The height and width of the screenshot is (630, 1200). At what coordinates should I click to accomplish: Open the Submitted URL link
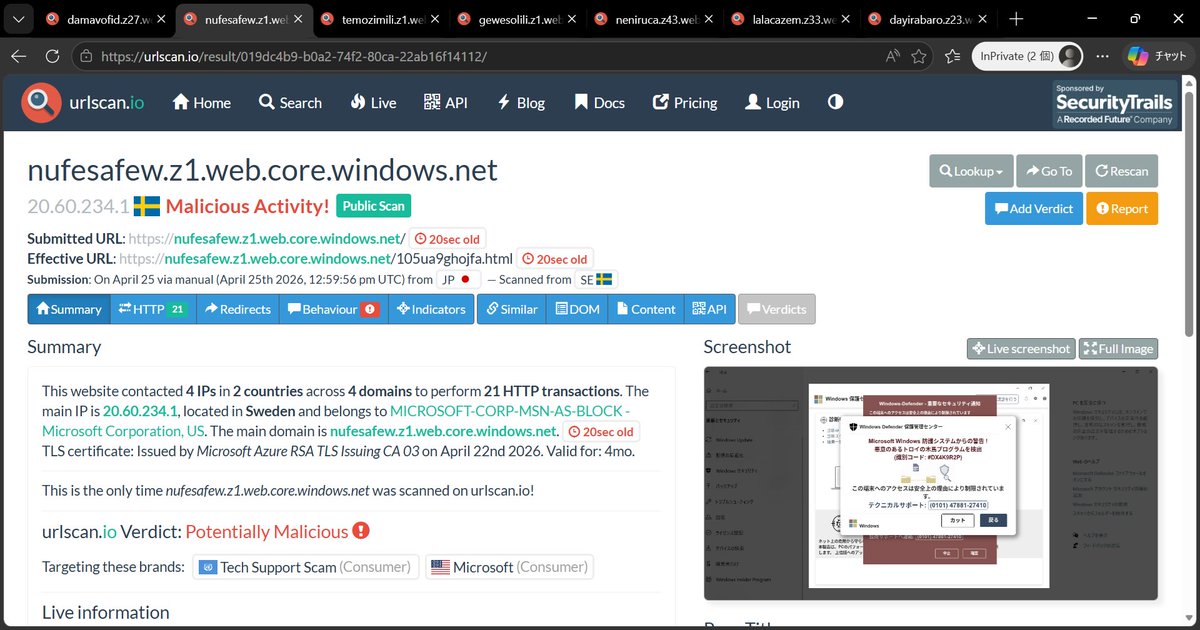pyautogui.click(x=267, y=238)
